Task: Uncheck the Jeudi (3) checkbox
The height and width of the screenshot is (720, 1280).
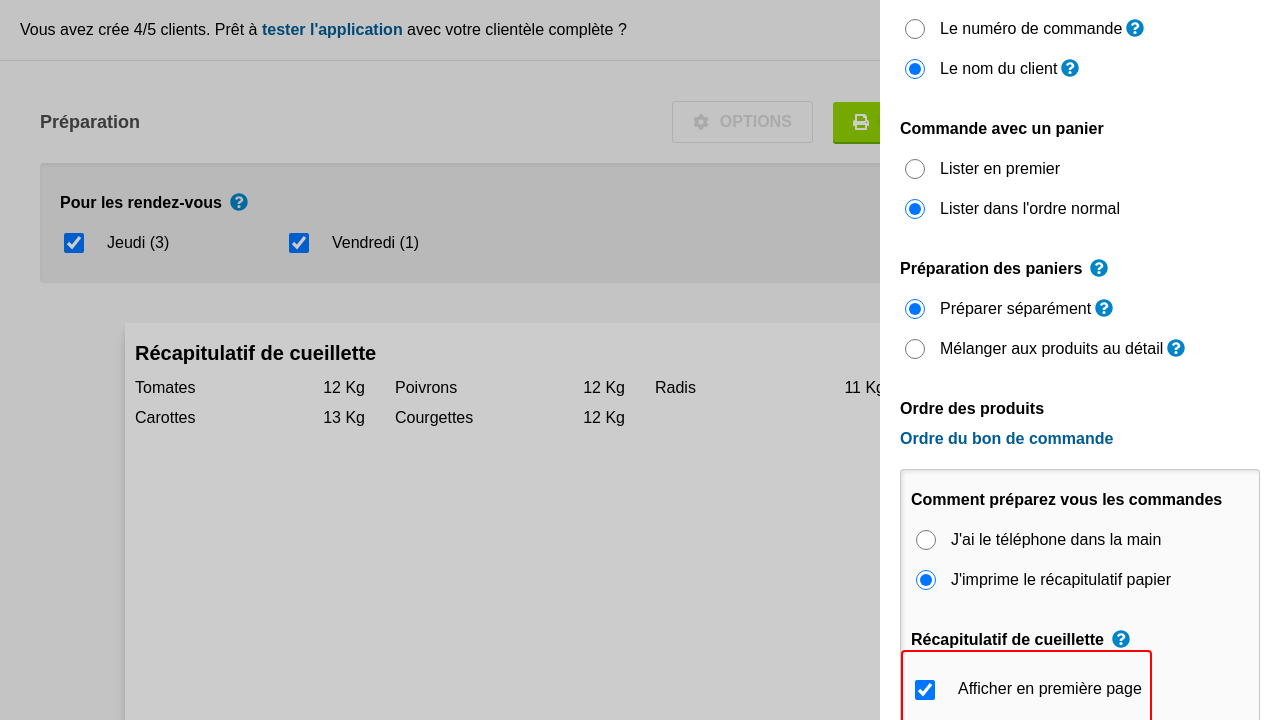Action: [x=74, y=243]
